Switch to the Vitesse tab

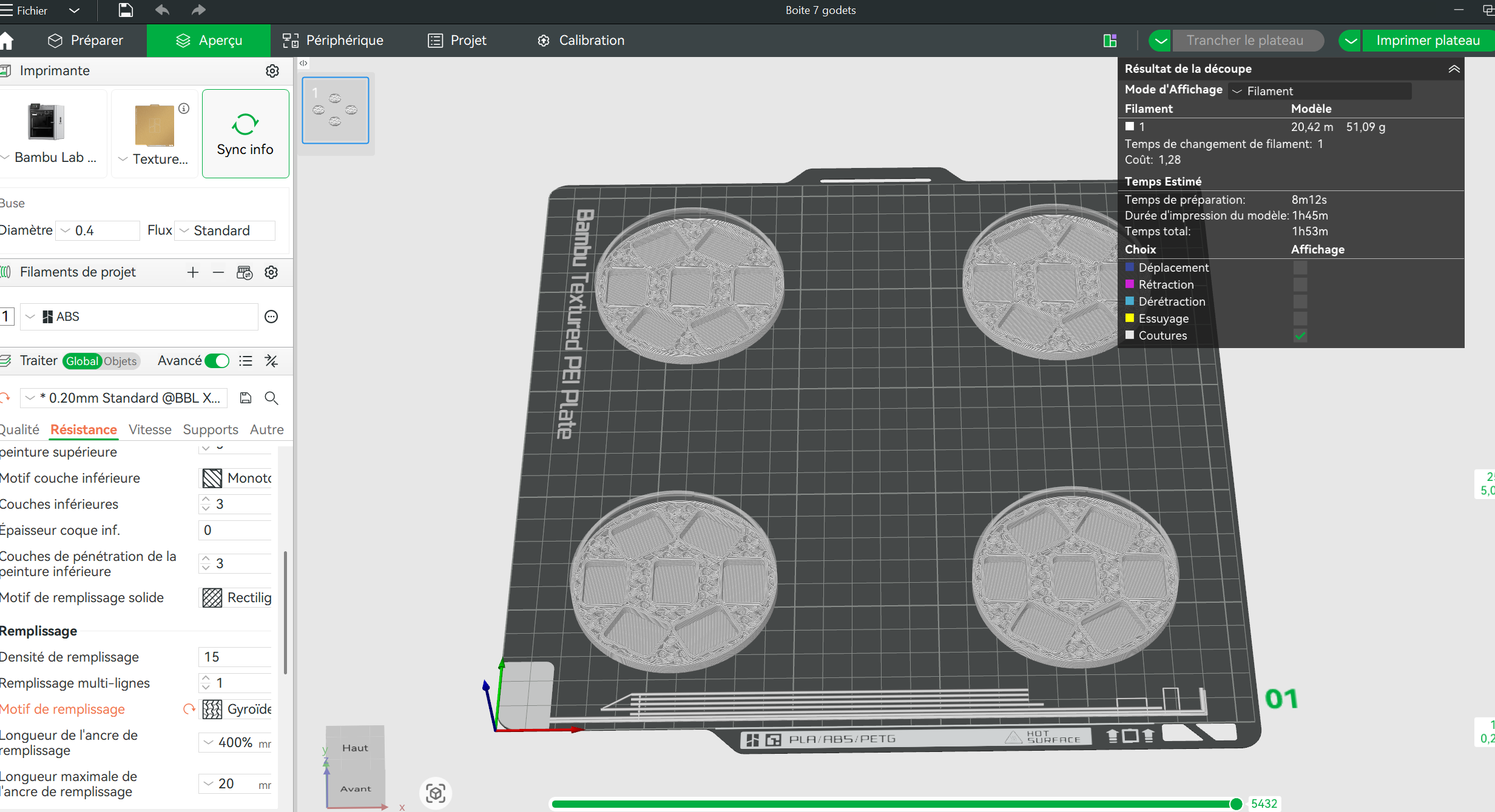(150, 429)
